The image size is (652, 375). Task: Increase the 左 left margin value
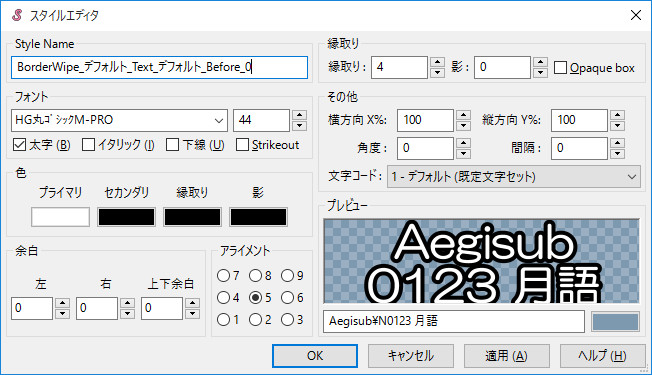(62, 303)
